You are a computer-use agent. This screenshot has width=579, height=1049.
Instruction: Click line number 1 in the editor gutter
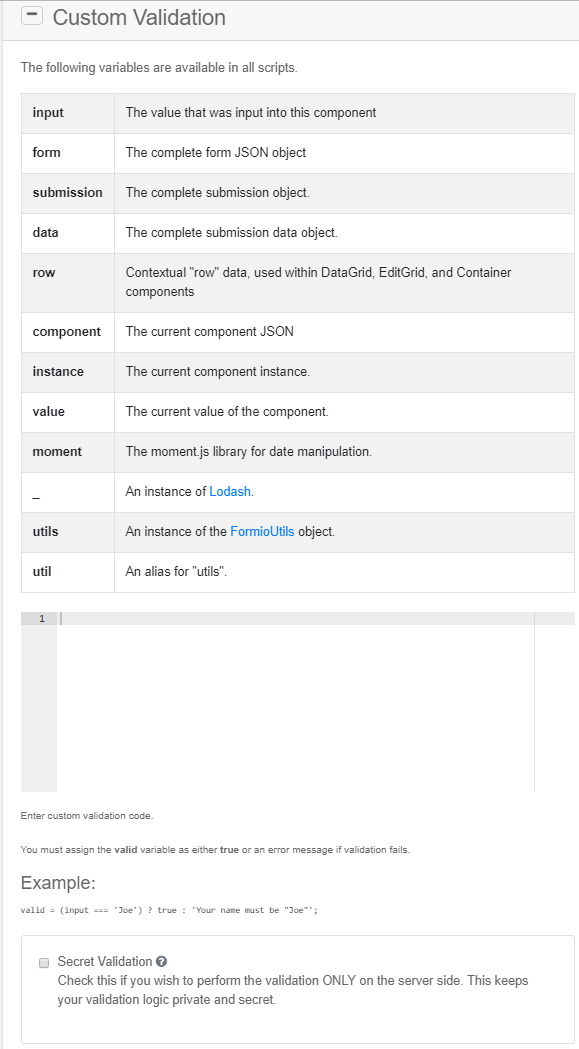point(41,618)
